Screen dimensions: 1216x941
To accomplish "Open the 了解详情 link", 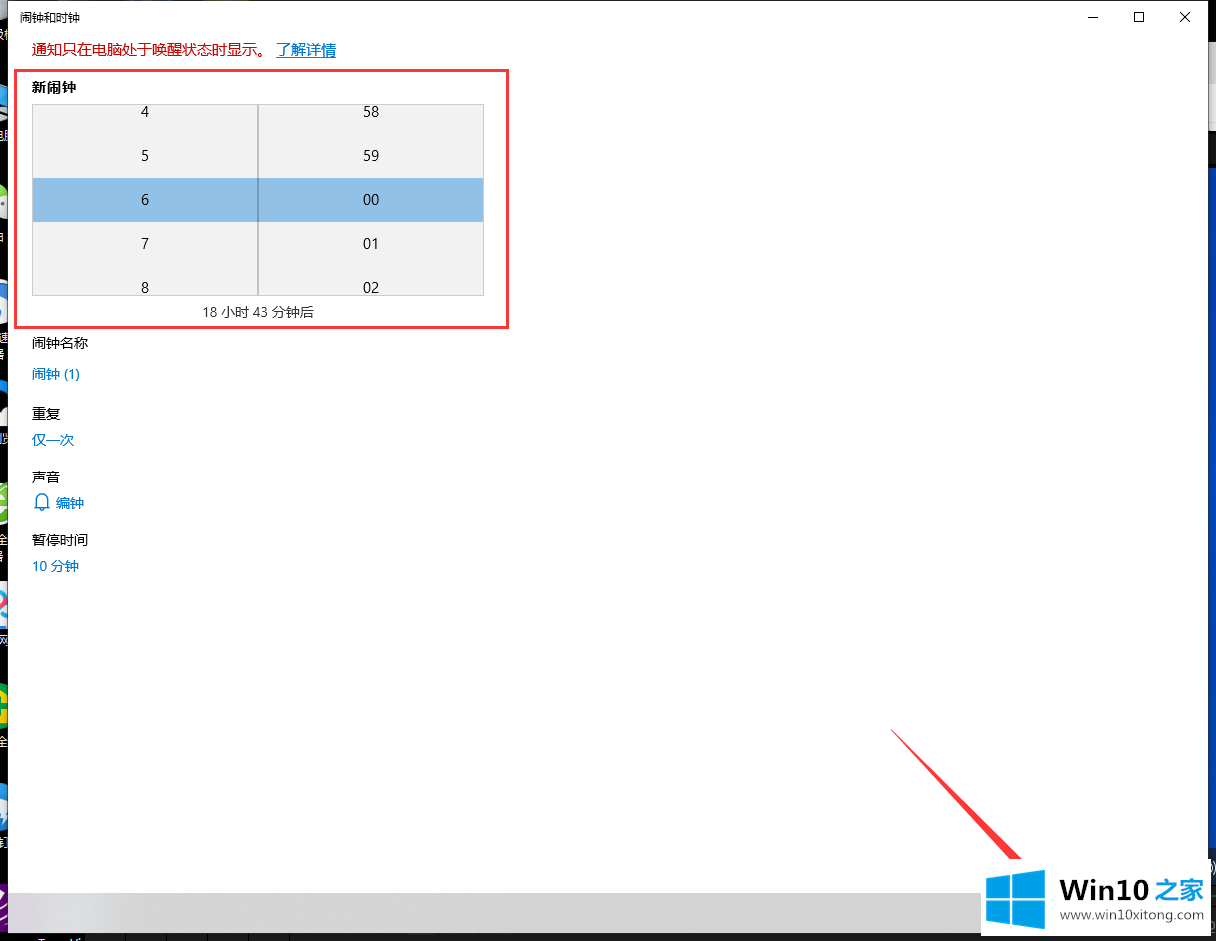I will pyautogui.click(x=306, y=50).
